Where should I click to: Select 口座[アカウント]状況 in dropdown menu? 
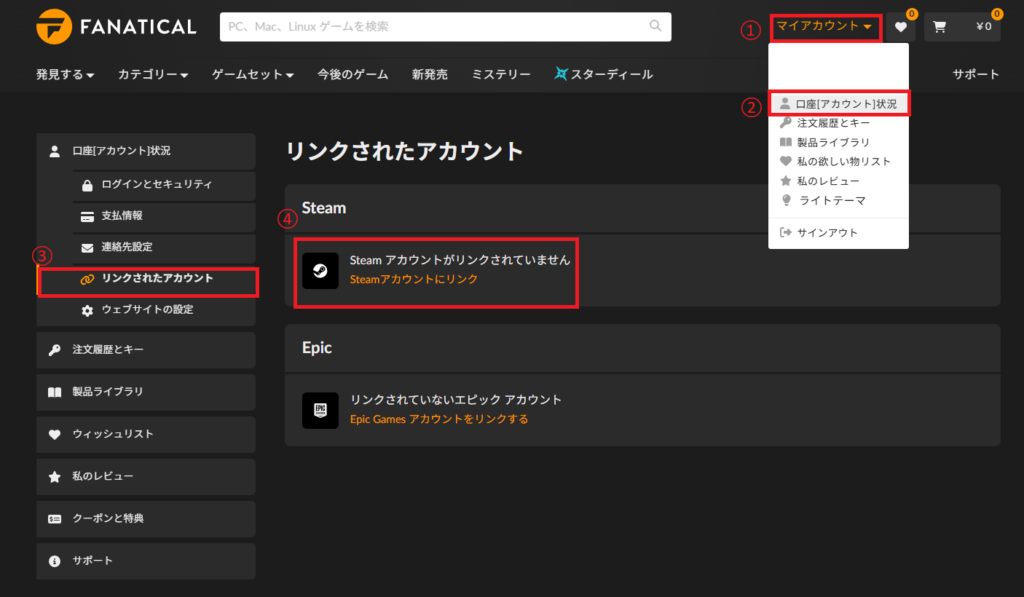839,104
